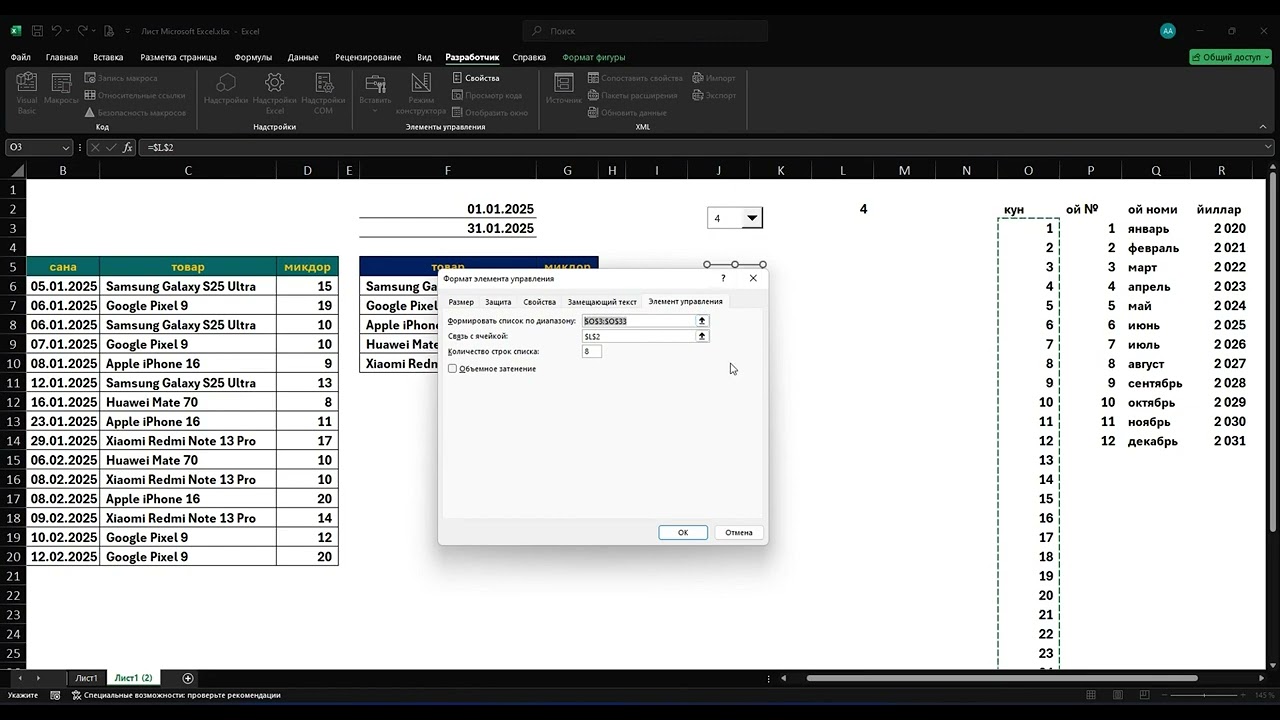Image resolution: width=1280 pixels, height=720 pixels.
Task: Open the Надстройки add-ins icon
Action: [x=226, y=90]
